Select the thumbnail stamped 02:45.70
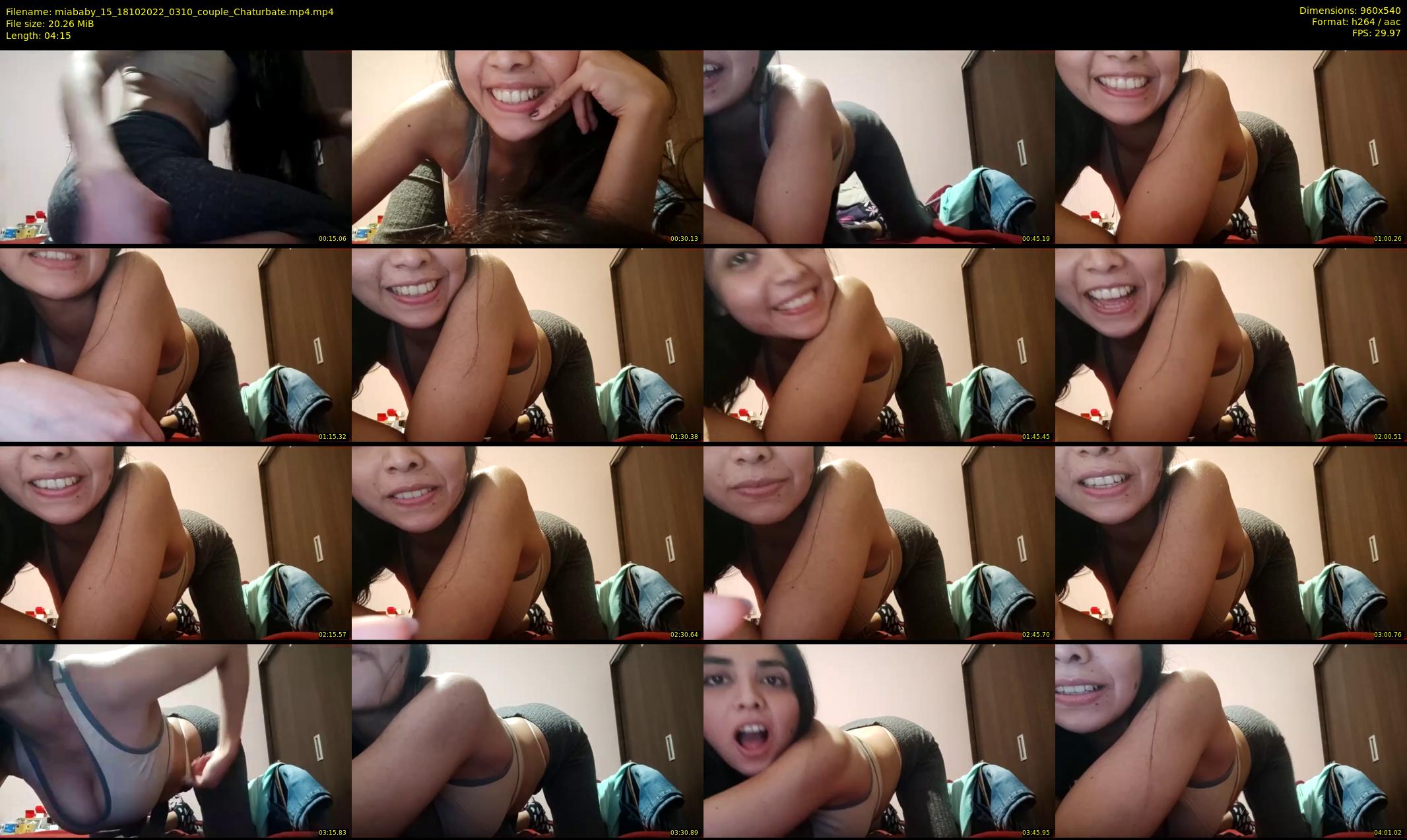Viewport: 1407px width, 840px height. tap(878, 542)
